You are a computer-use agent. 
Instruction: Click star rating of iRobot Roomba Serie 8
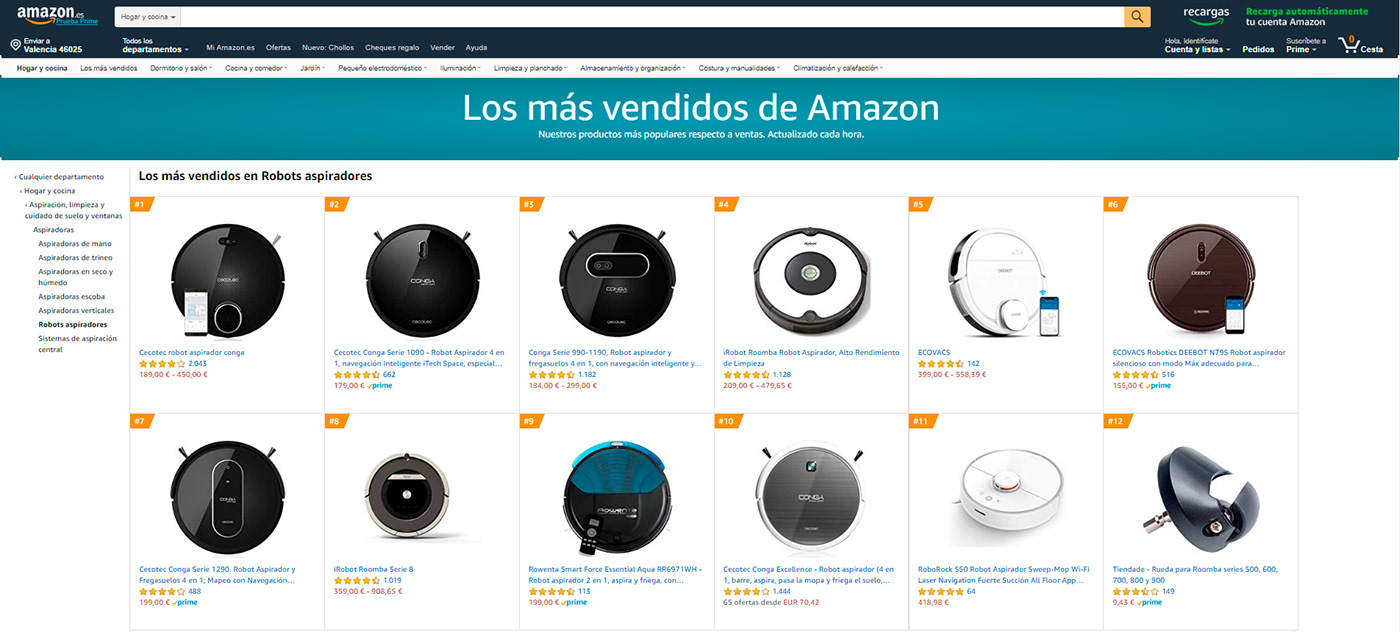pyautogui.click(x=356, y=580)
